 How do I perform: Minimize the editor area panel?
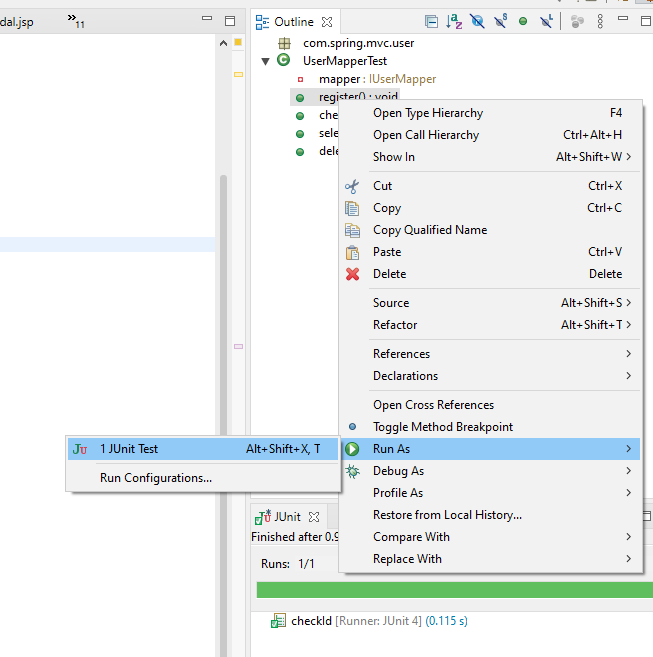click(207, 18)
